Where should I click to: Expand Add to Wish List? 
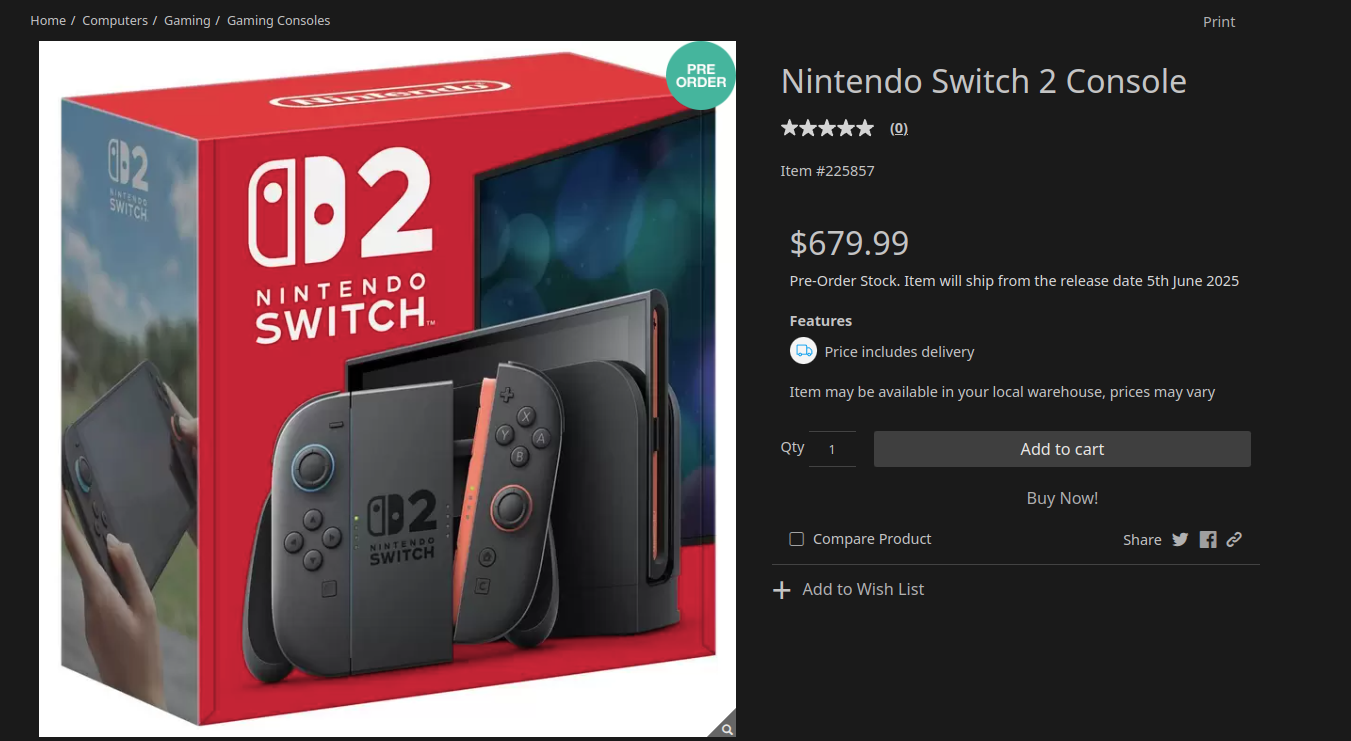pyautogui.click(x=863, y=590)
